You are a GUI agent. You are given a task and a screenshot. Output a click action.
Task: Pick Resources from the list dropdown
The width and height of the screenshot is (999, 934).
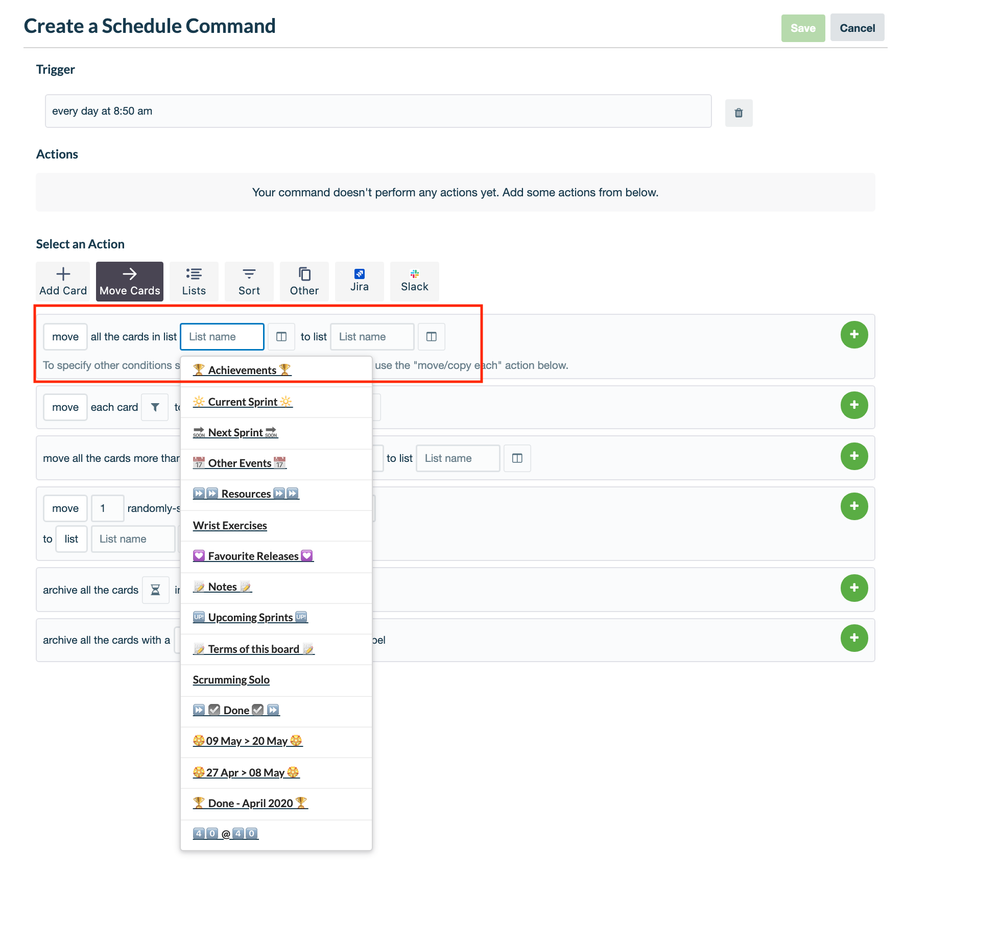(277, 494)
